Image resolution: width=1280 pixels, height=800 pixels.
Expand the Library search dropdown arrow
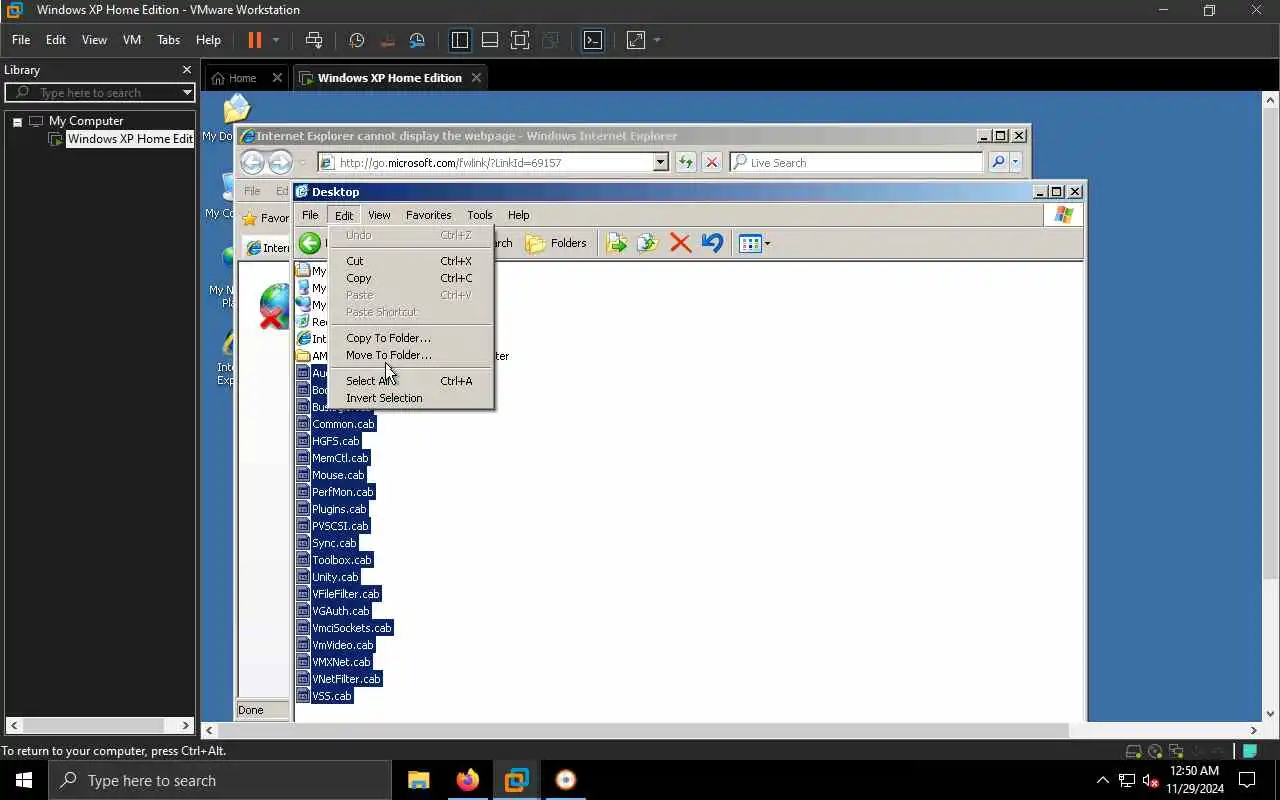pyautogui.click(x=187, y=93)
